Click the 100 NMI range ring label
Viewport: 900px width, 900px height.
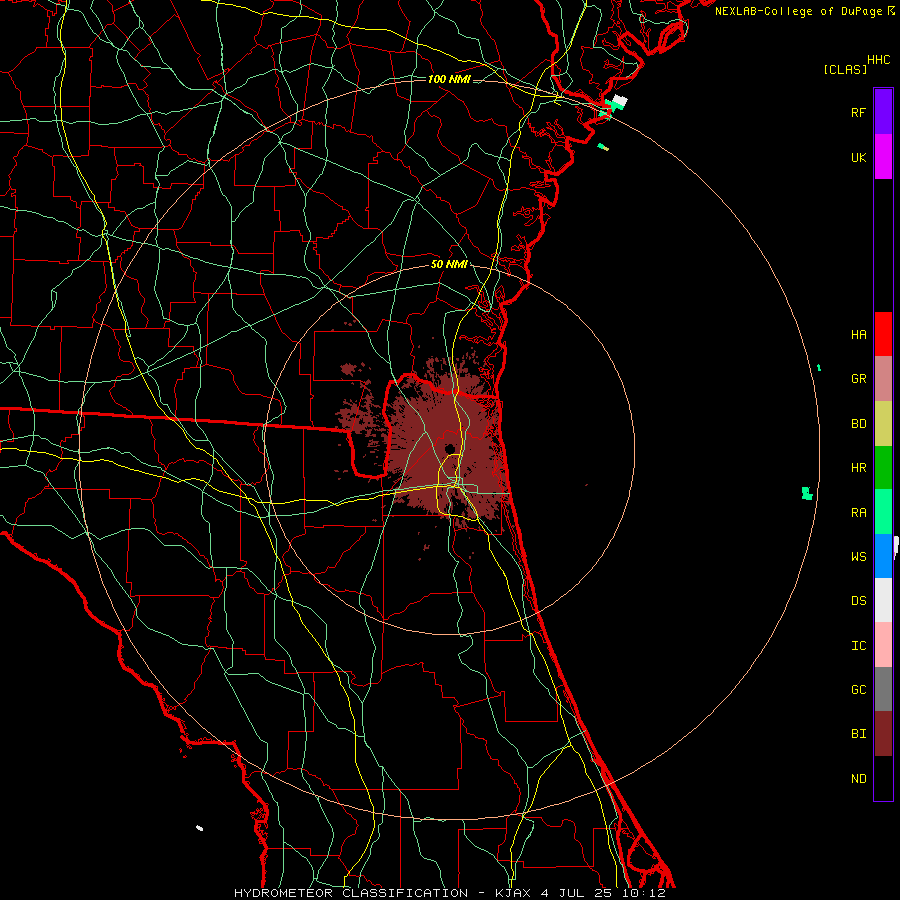449,79
